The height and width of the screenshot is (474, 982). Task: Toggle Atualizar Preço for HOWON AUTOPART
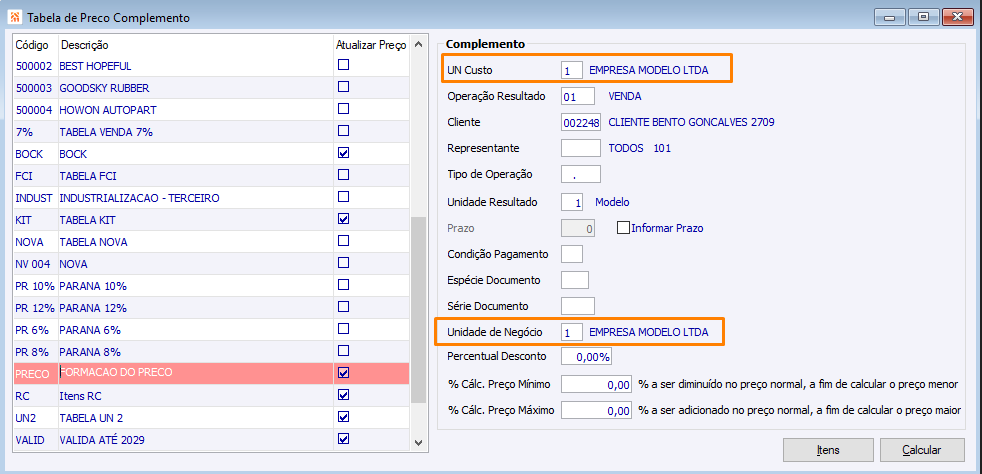(x=343, y=109)
